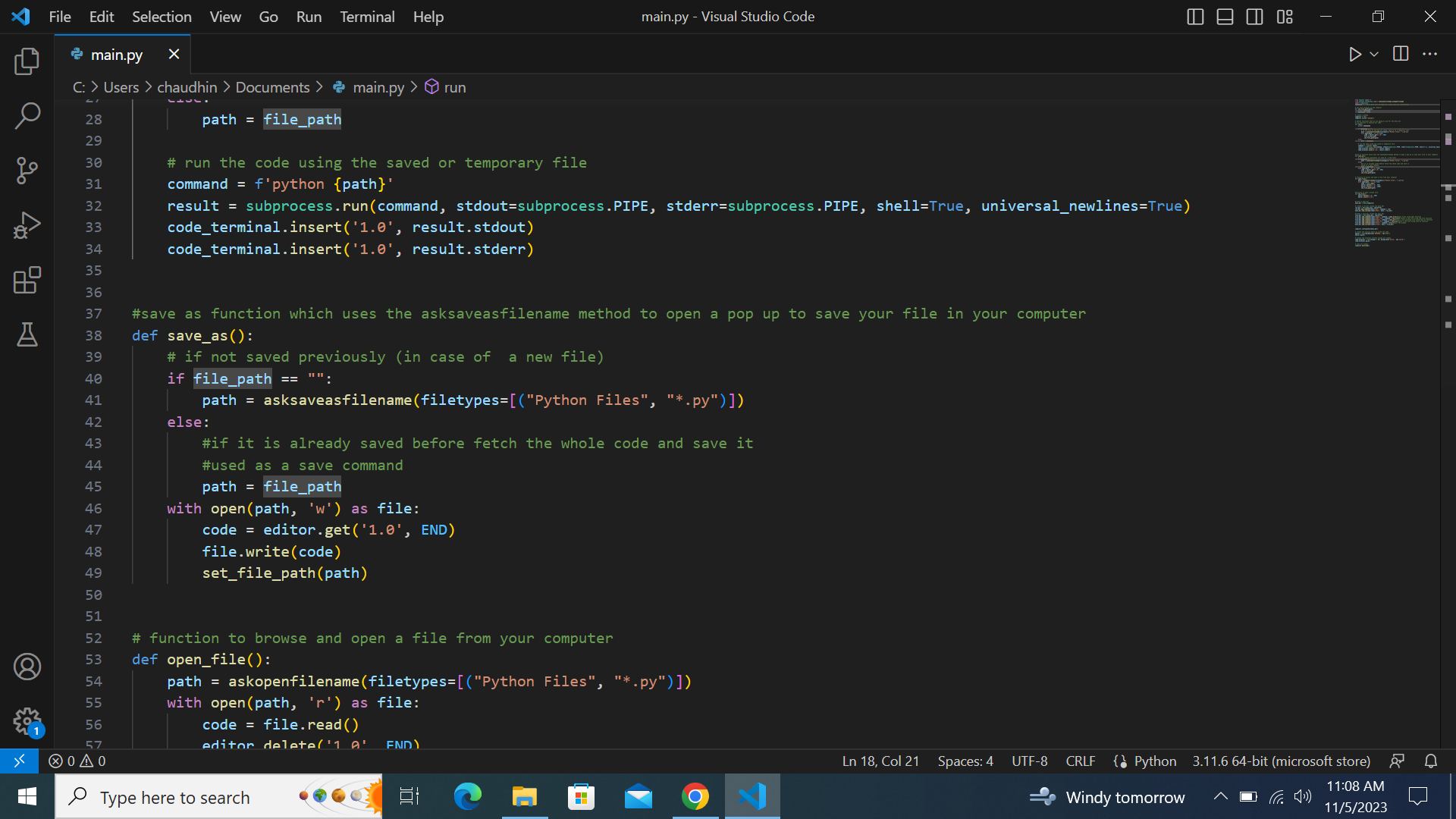This screenshot has height=819, width=1456.
Task: Select the main.py editor tab
Action: (116, 55)
